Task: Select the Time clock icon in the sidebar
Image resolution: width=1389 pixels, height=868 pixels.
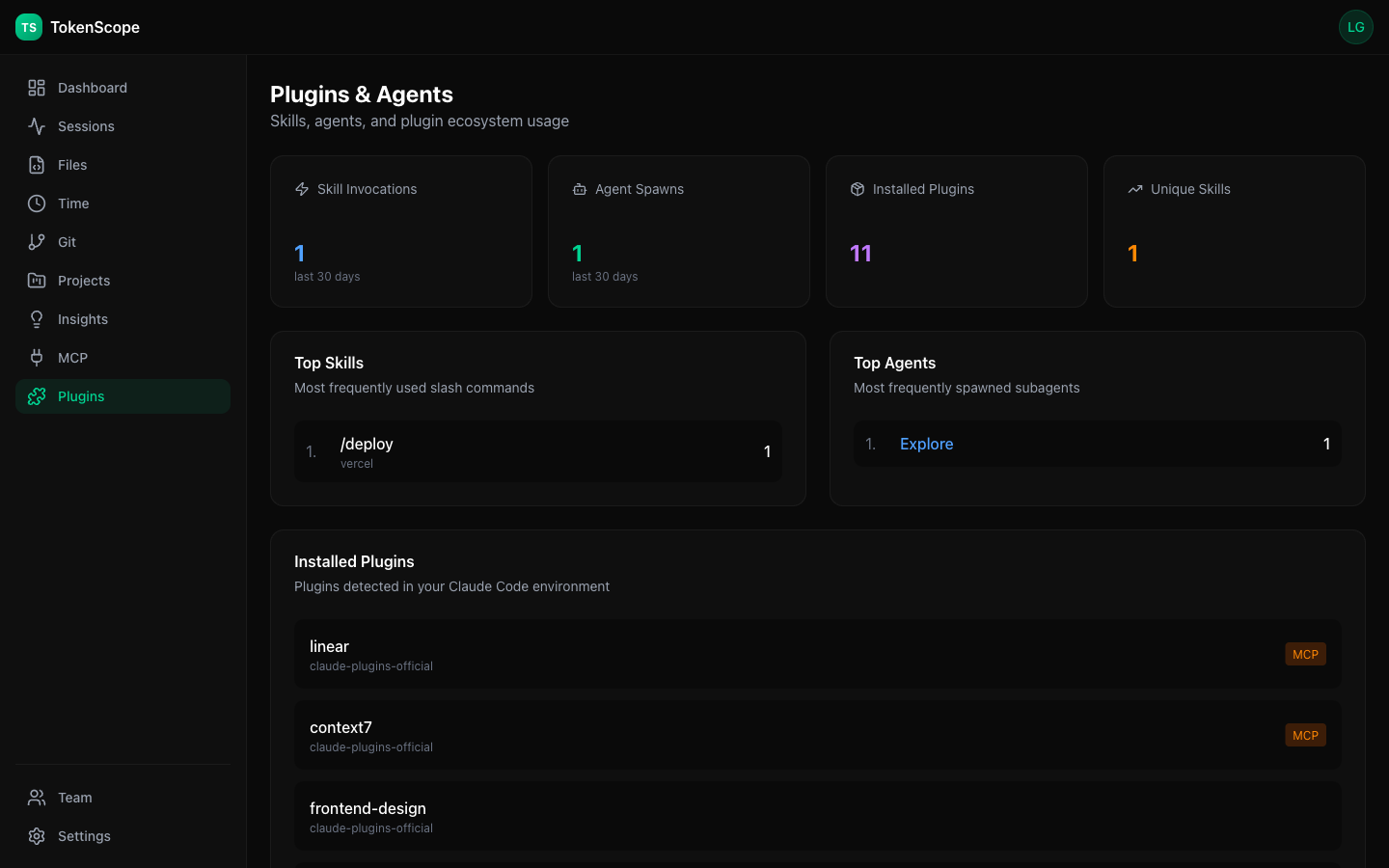Action: point(37,203)
